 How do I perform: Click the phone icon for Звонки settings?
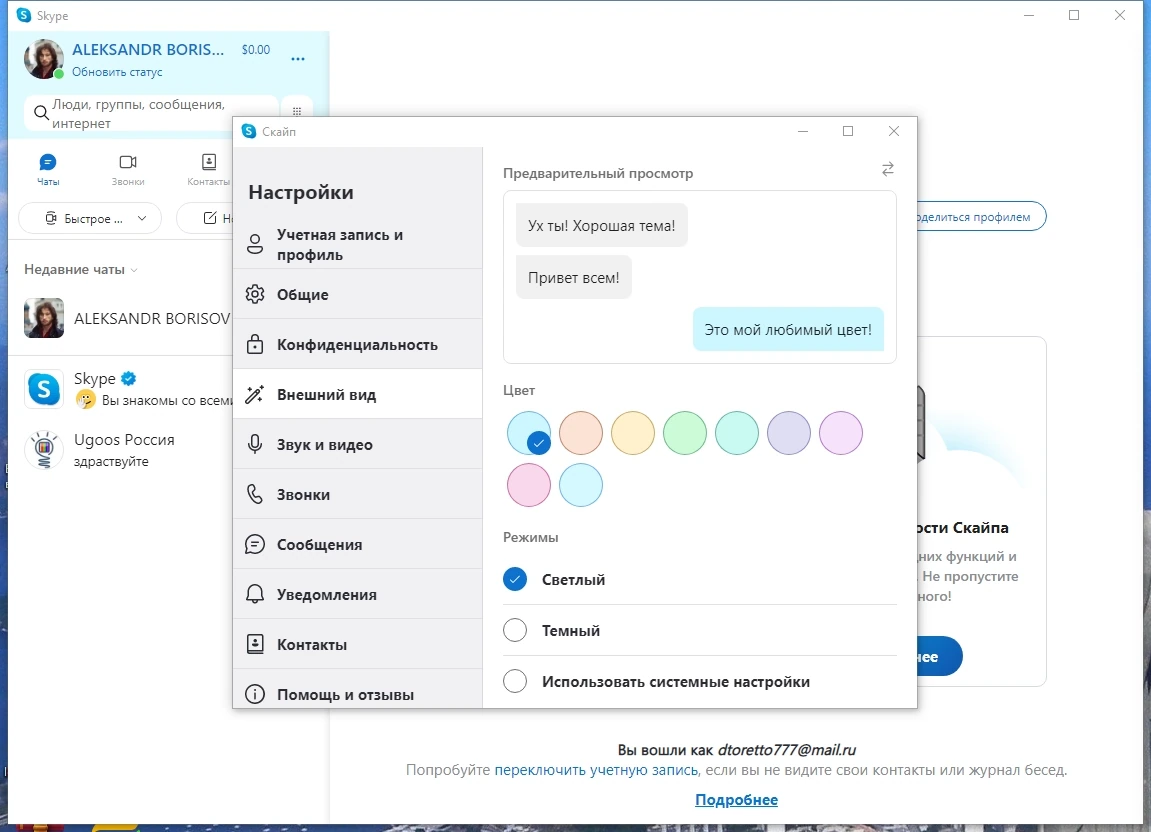pyautogui.click(x=255, y=494)
